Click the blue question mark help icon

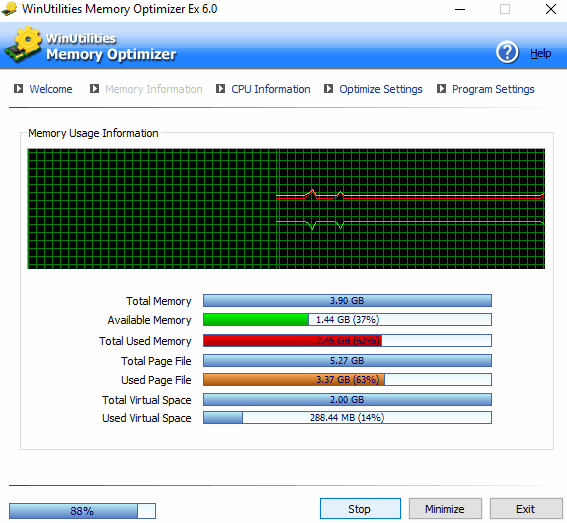click(507, 52)
